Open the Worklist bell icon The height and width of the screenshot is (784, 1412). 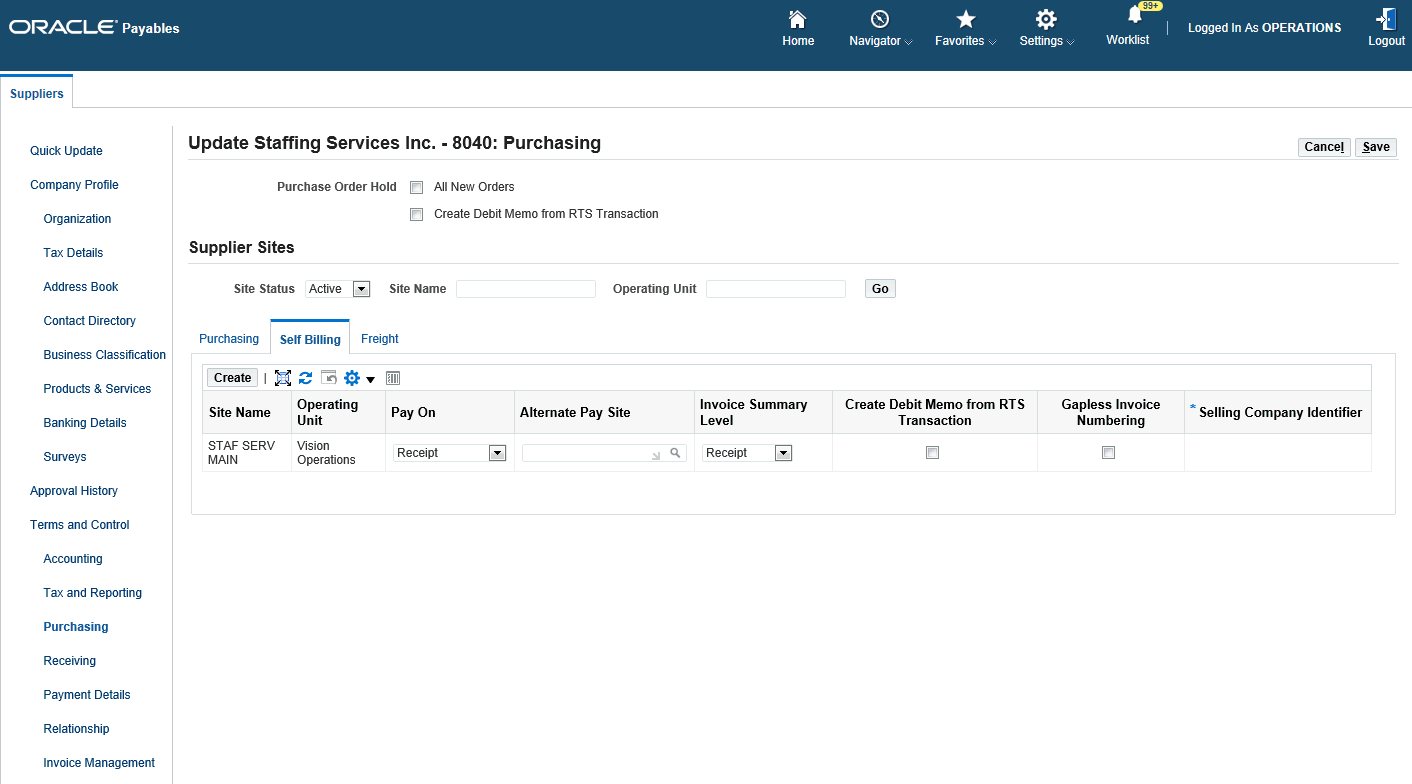click(1134, 16)
